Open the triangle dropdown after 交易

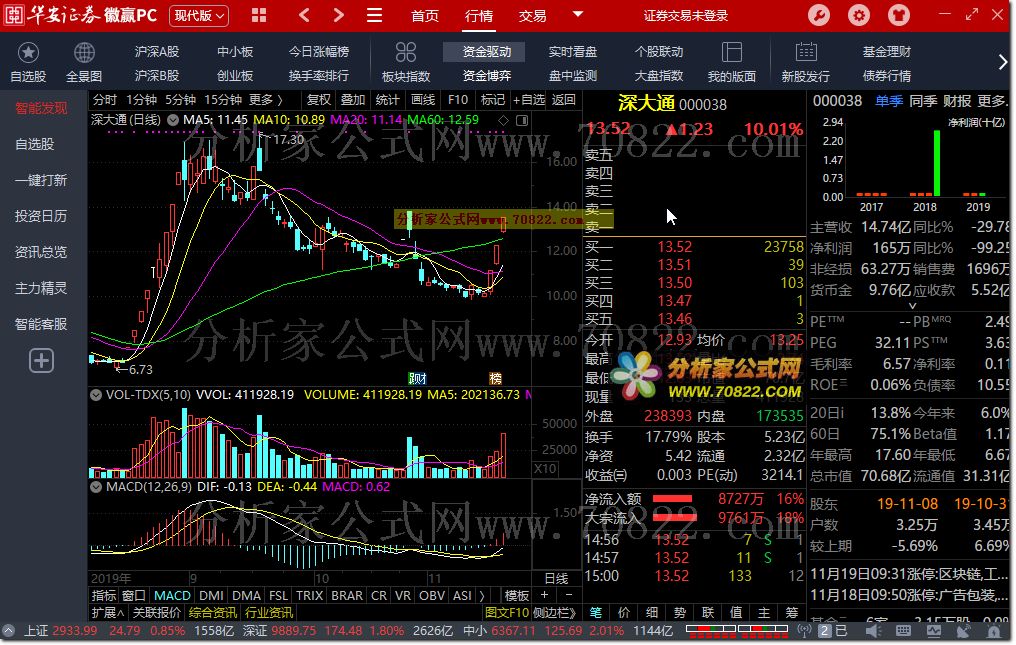[578, 14]
